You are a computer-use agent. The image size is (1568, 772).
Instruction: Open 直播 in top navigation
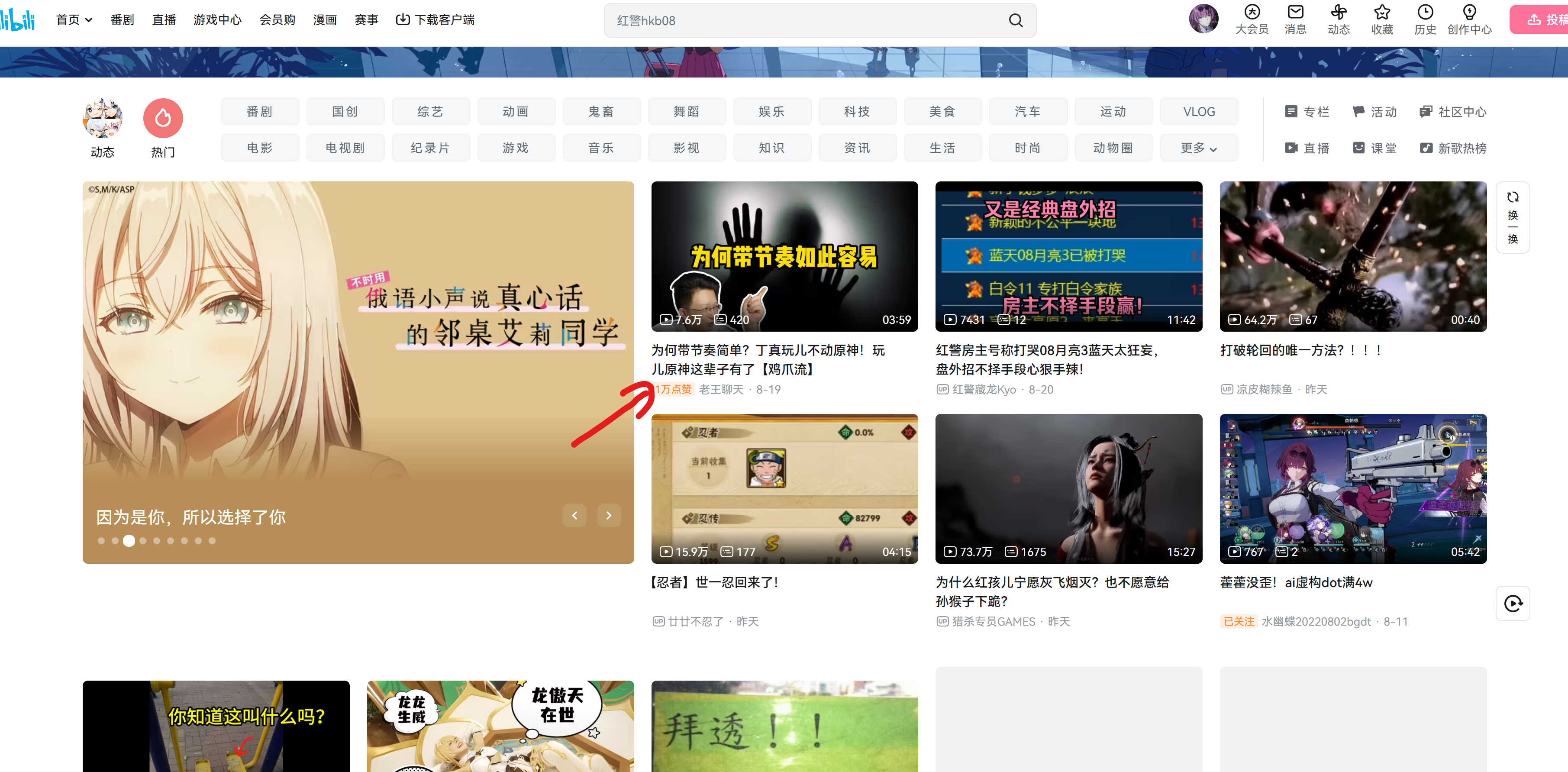click(164, 20)
